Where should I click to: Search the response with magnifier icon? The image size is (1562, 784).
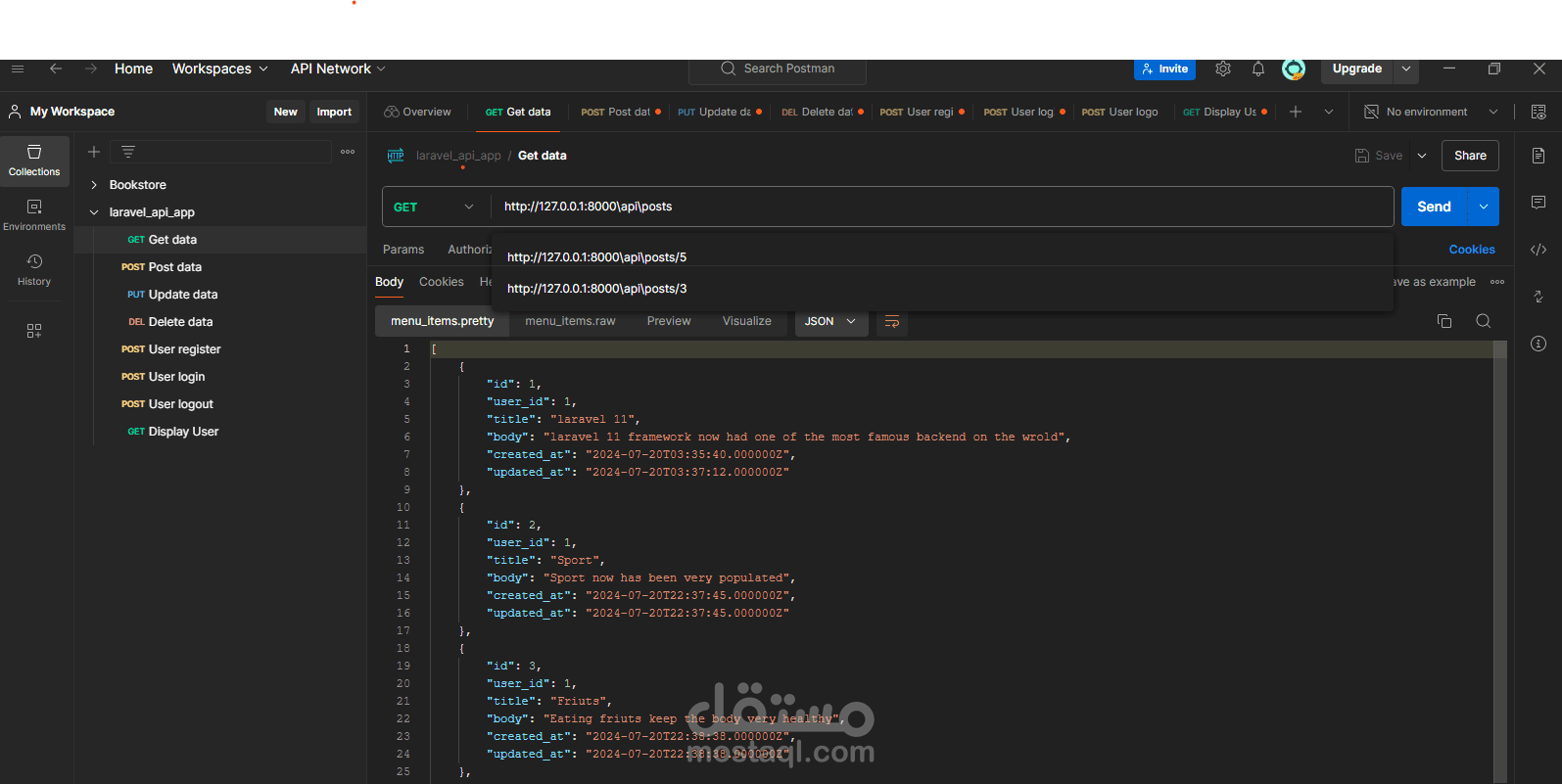(x=1484, y=321)
